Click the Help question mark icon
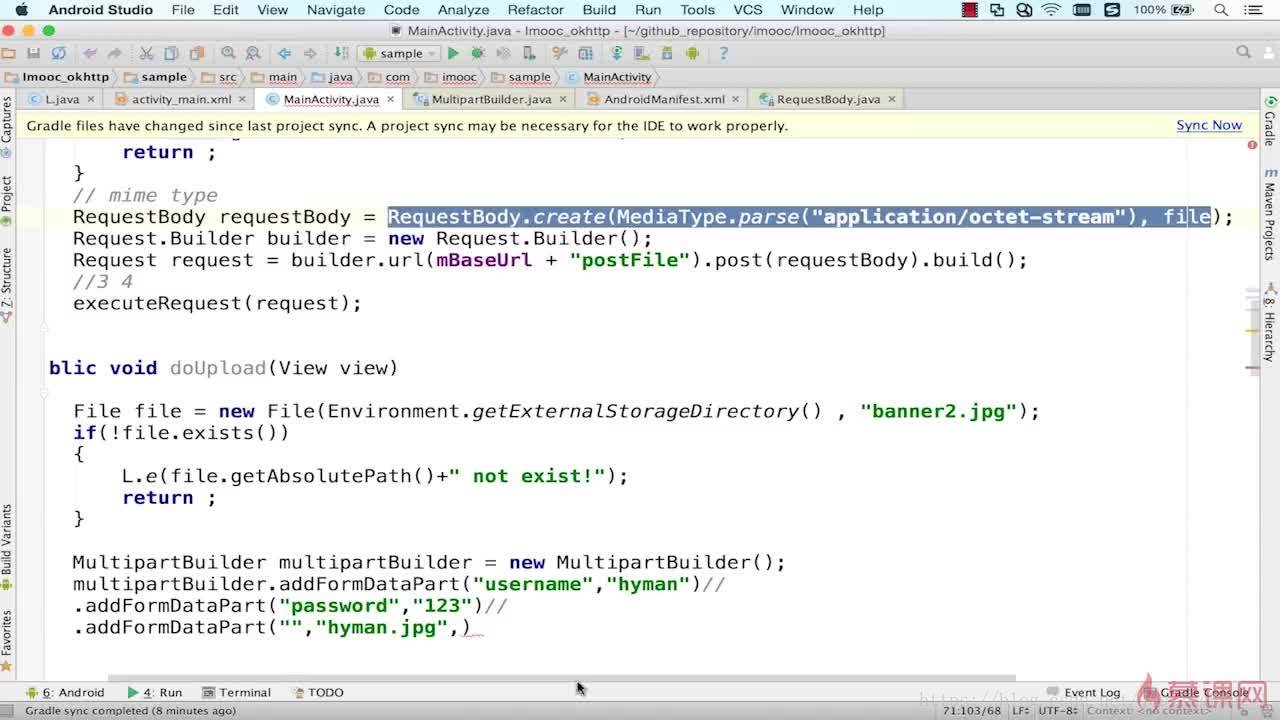The width and height of the screenshot is (1280, 720). click(723, 53)
